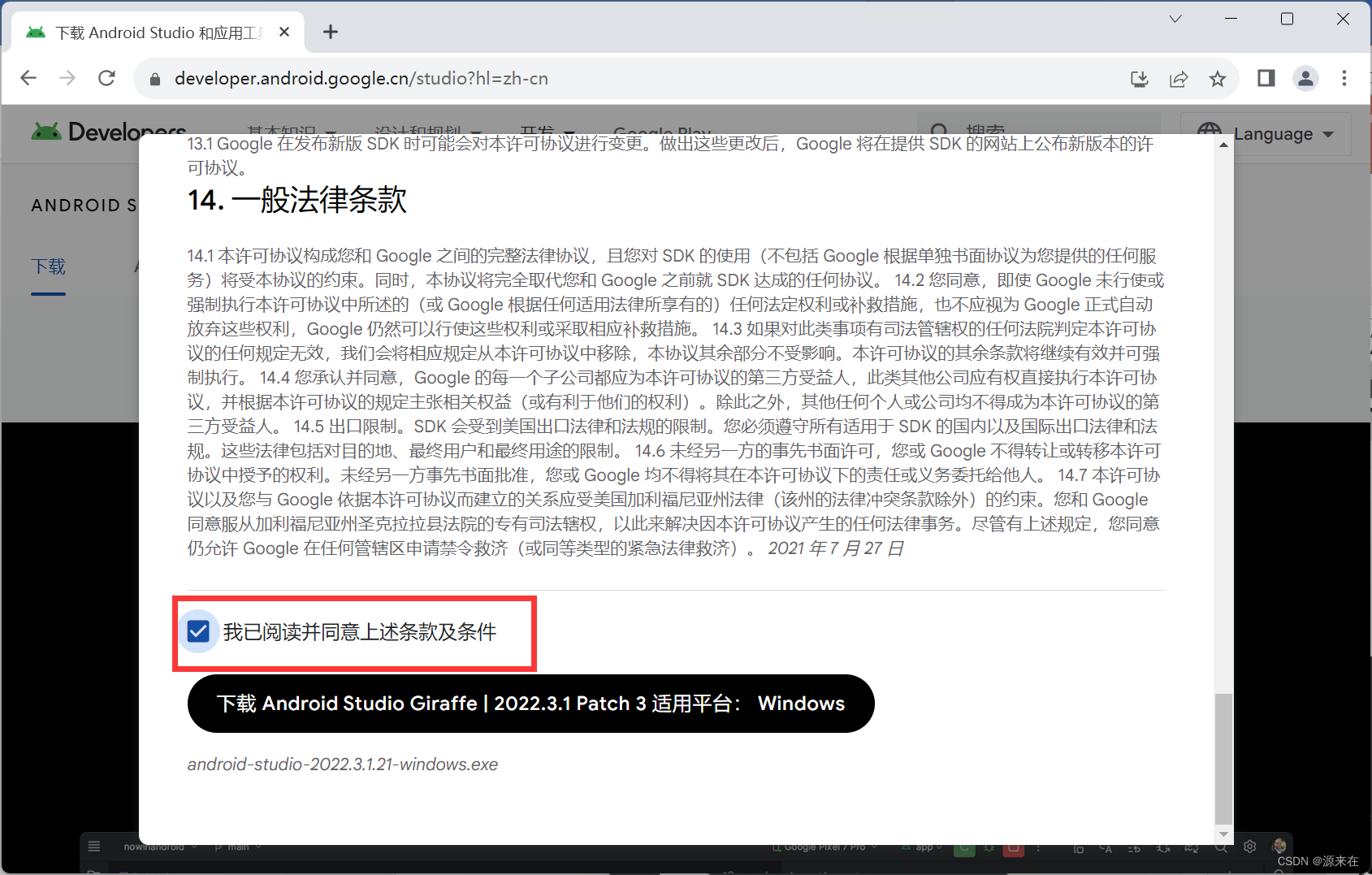The width and height of the screenshot is (1372, 875).
Task: Go forward using the browser arrow
Action: coord(67,78)
